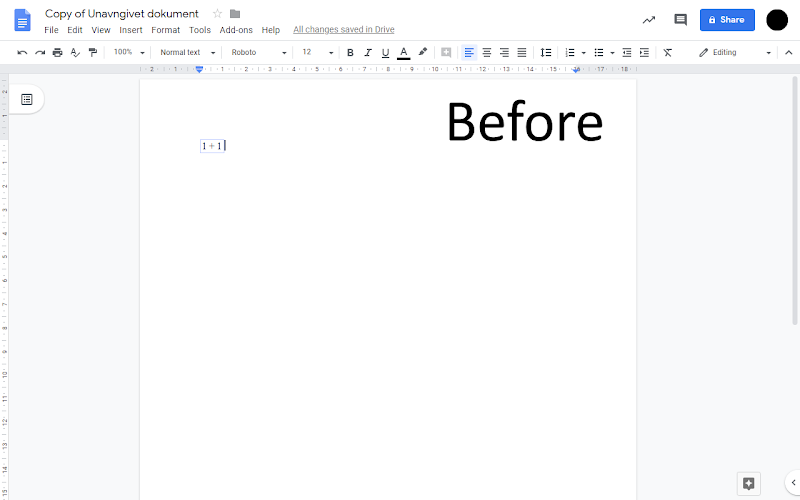Align text to the right

pyautogui.click(x=504, y=53)
